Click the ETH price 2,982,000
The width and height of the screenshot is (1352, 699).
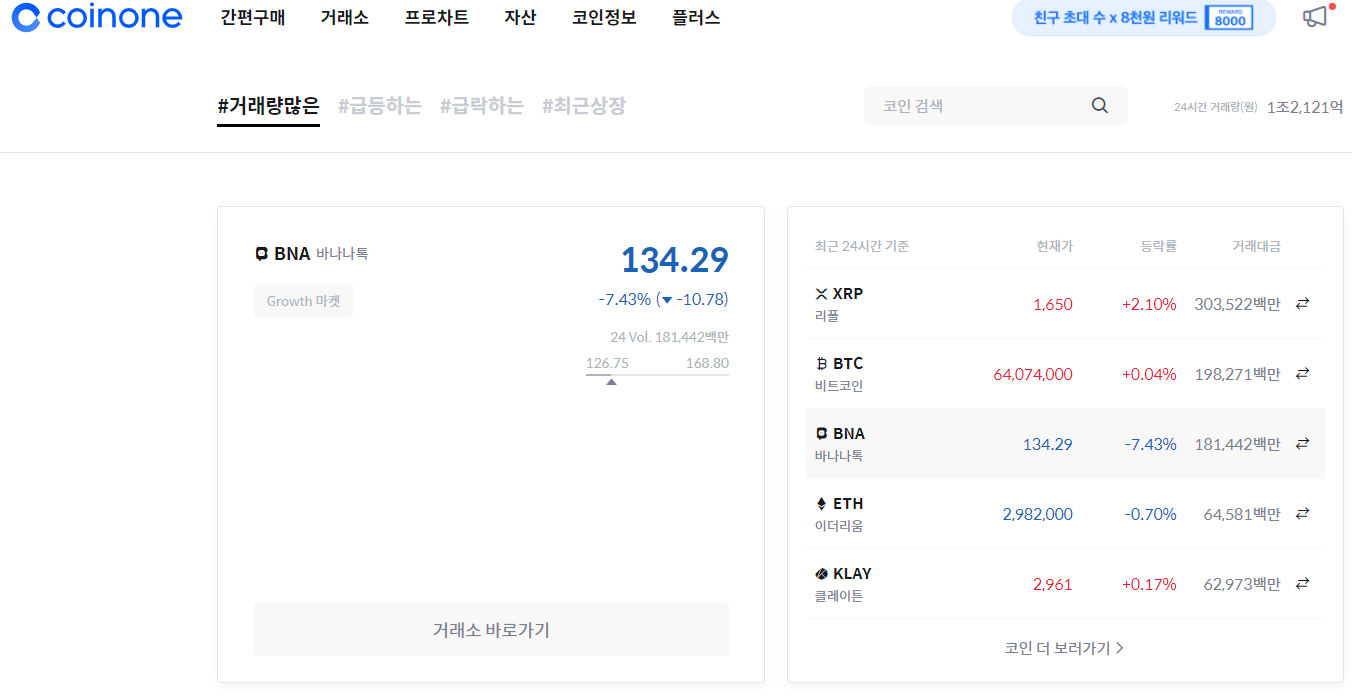coord(1037,514)
